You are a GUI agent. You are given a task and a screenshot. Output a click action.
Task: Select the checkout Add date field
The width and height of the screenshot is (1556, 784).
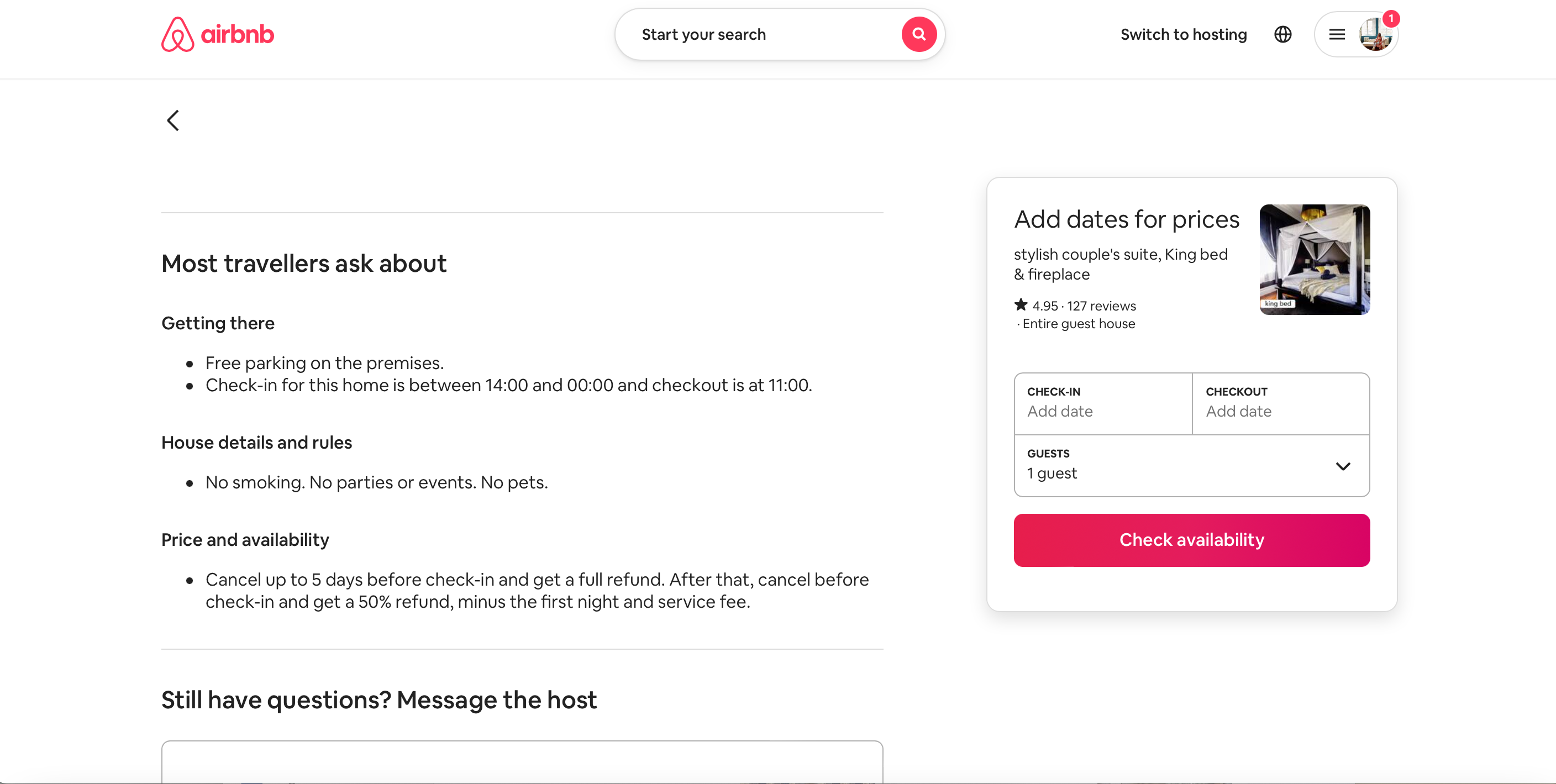(x=1280, y=403)
